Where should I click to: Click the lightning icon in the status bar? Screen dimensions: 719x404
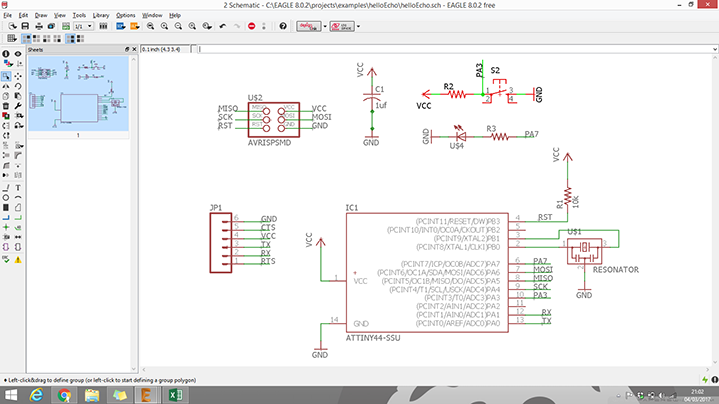click(705, 380)
